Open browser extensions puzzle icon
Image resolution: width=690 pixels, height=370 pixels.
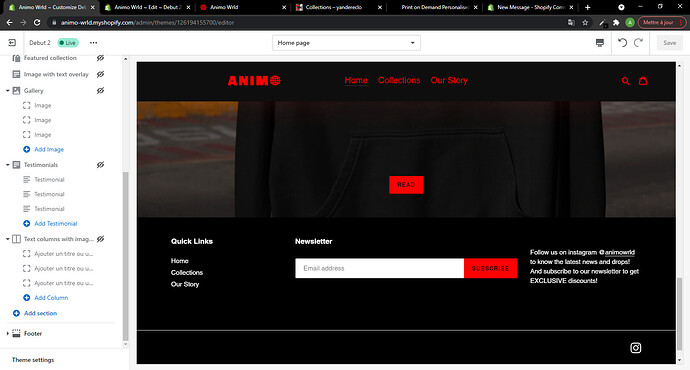(616, 22)
